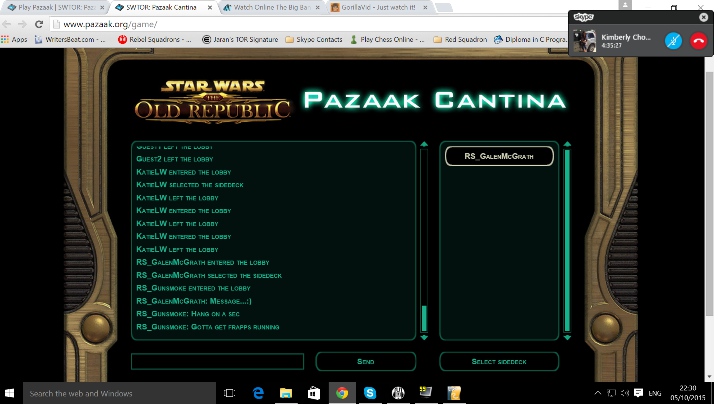Click the Select Sidedeck button
The image size is (718, 404).
[x=499, y=361]
